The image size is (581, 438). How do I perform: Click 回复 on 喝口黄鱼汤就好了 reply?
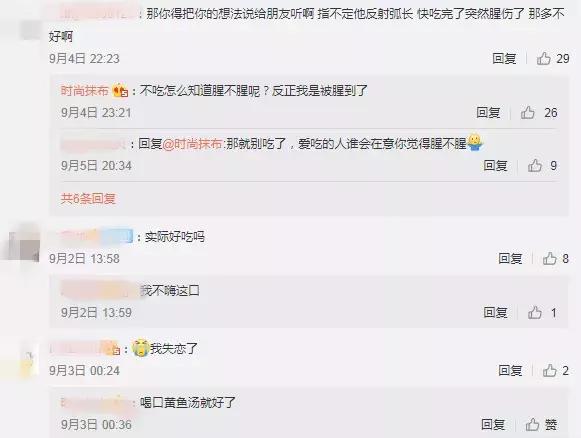click(x=493, y=425)
